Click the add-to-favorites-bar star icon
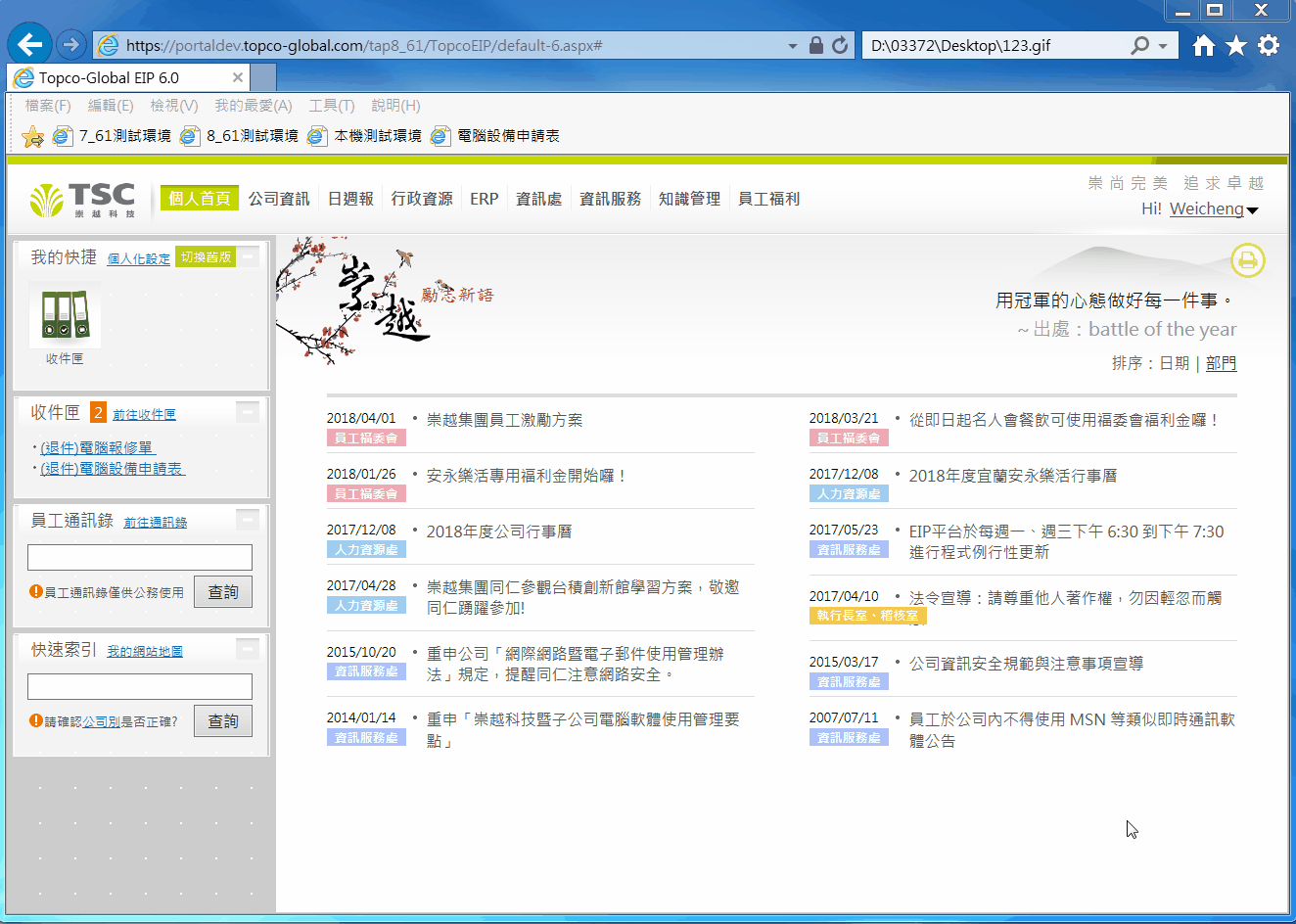Image resolution: width=1296 pixels, height=924 pixels. pos(32,136)
